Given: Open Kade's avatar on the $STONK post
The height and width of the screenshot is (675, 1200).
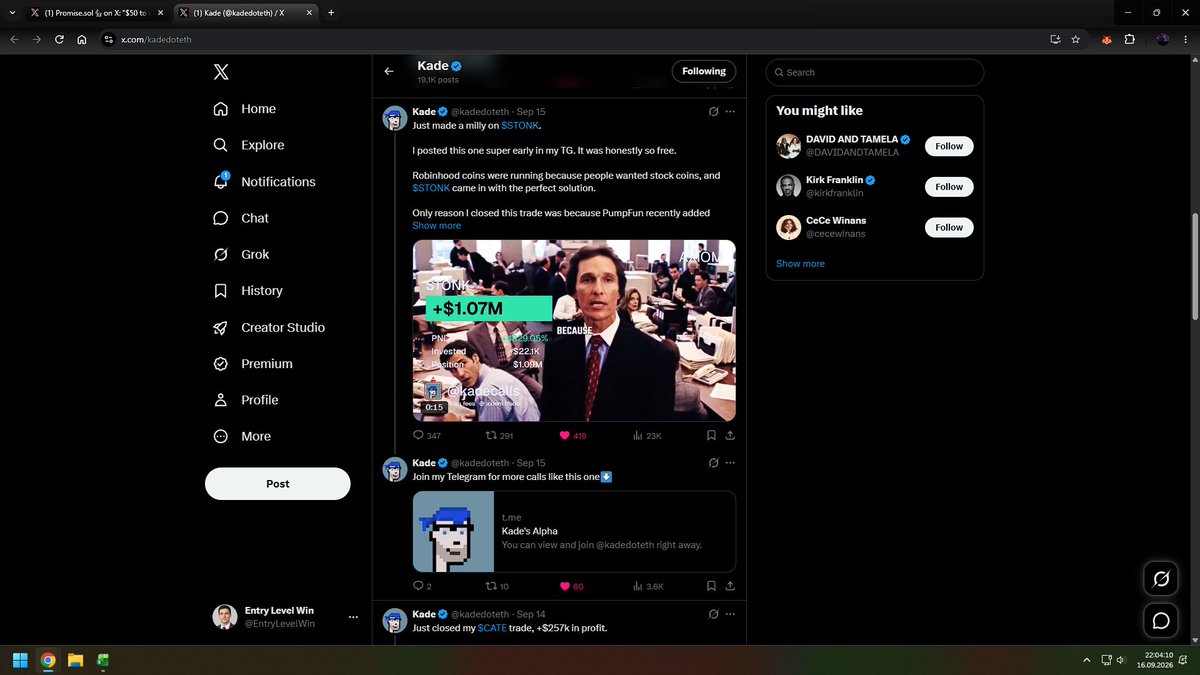Looking at the screenshot, I should [394, 119].
